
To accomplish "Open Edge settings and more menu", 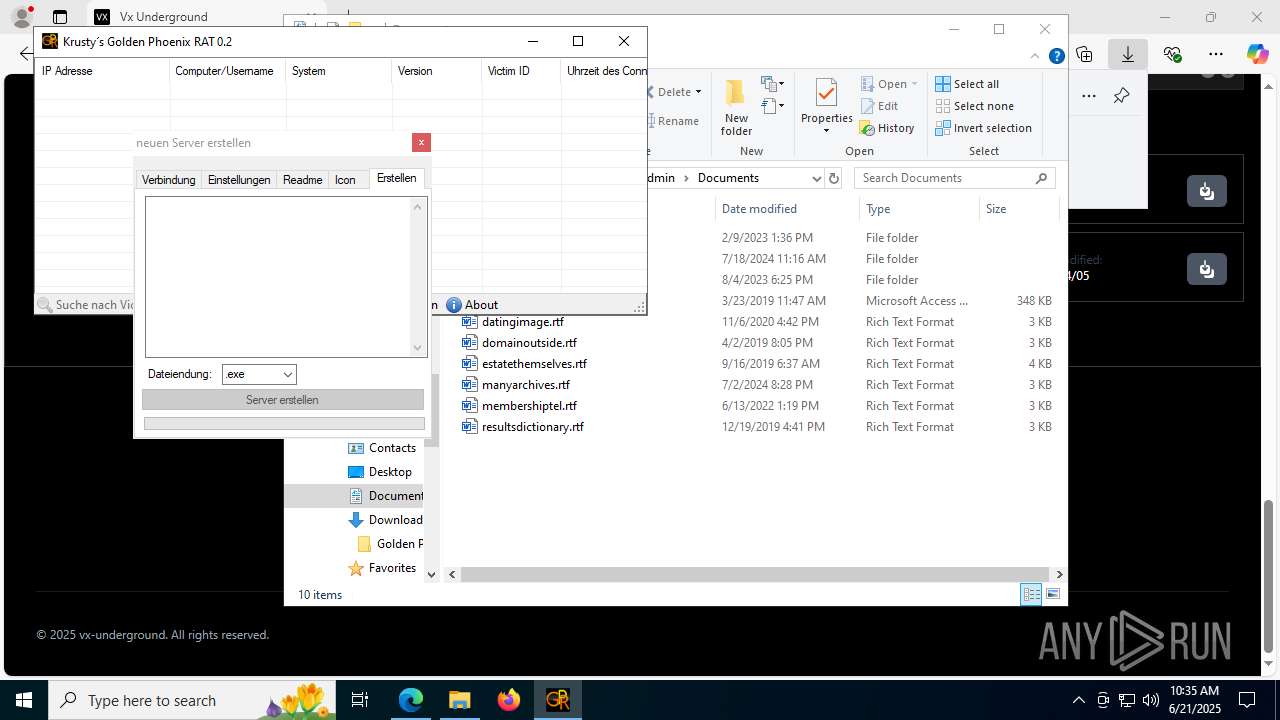I will 1216,54.
